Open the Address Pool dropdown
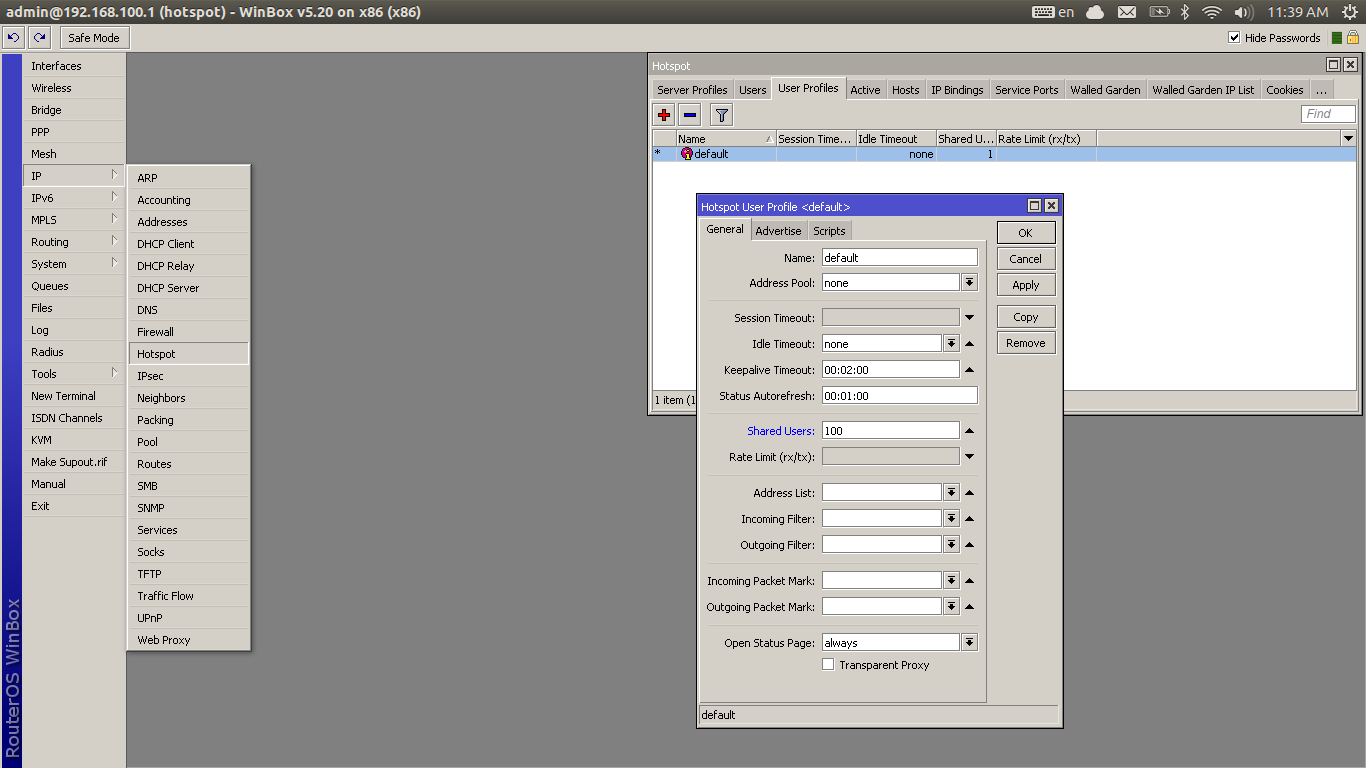The height and width of the screenshot is (768, 1366). pyautogui.click(x=969, y=283)
